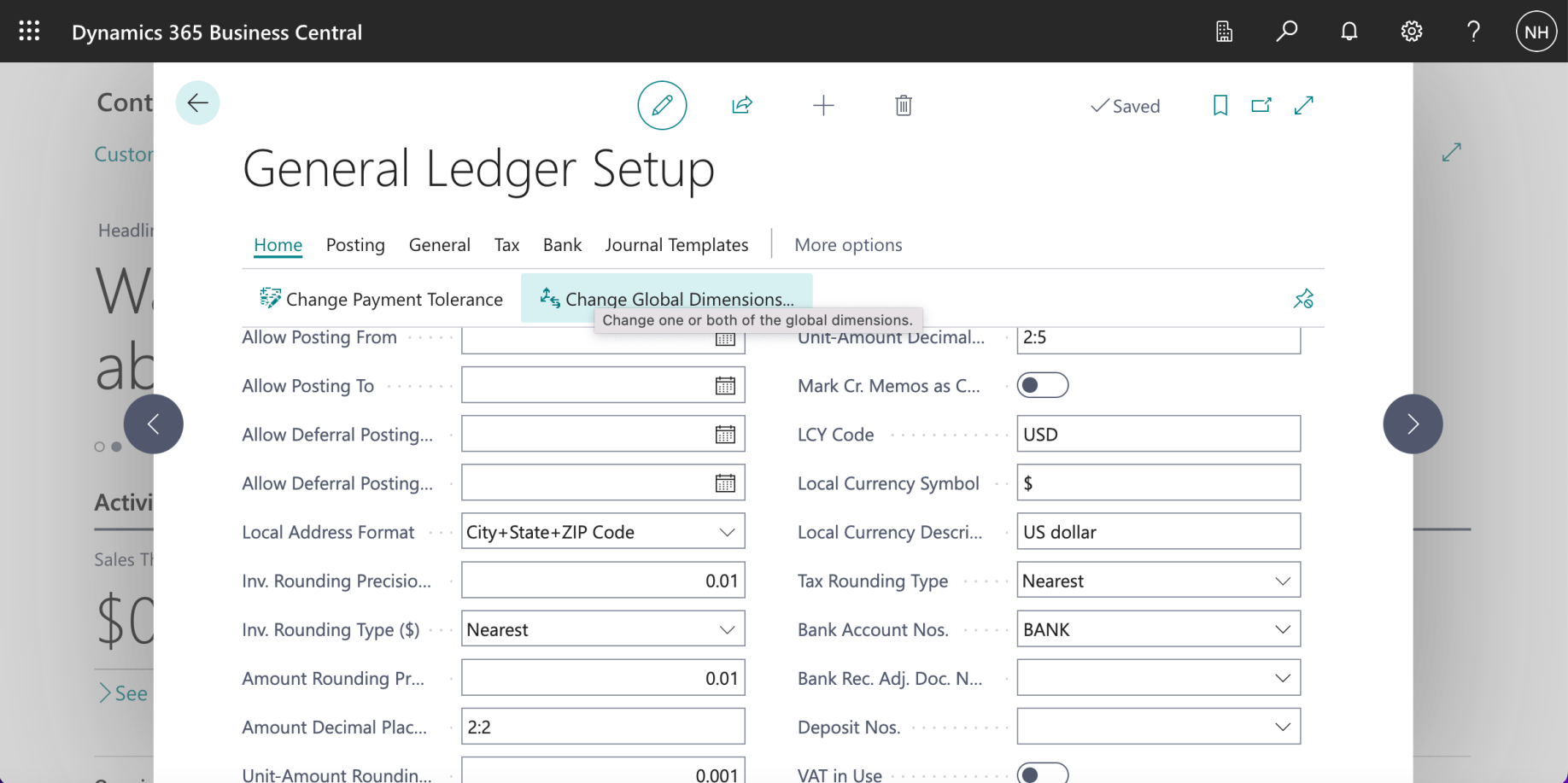Click the LCY Code field
The height and width of the screenshot is (783, 1568).
click(x=1158, y=434)
